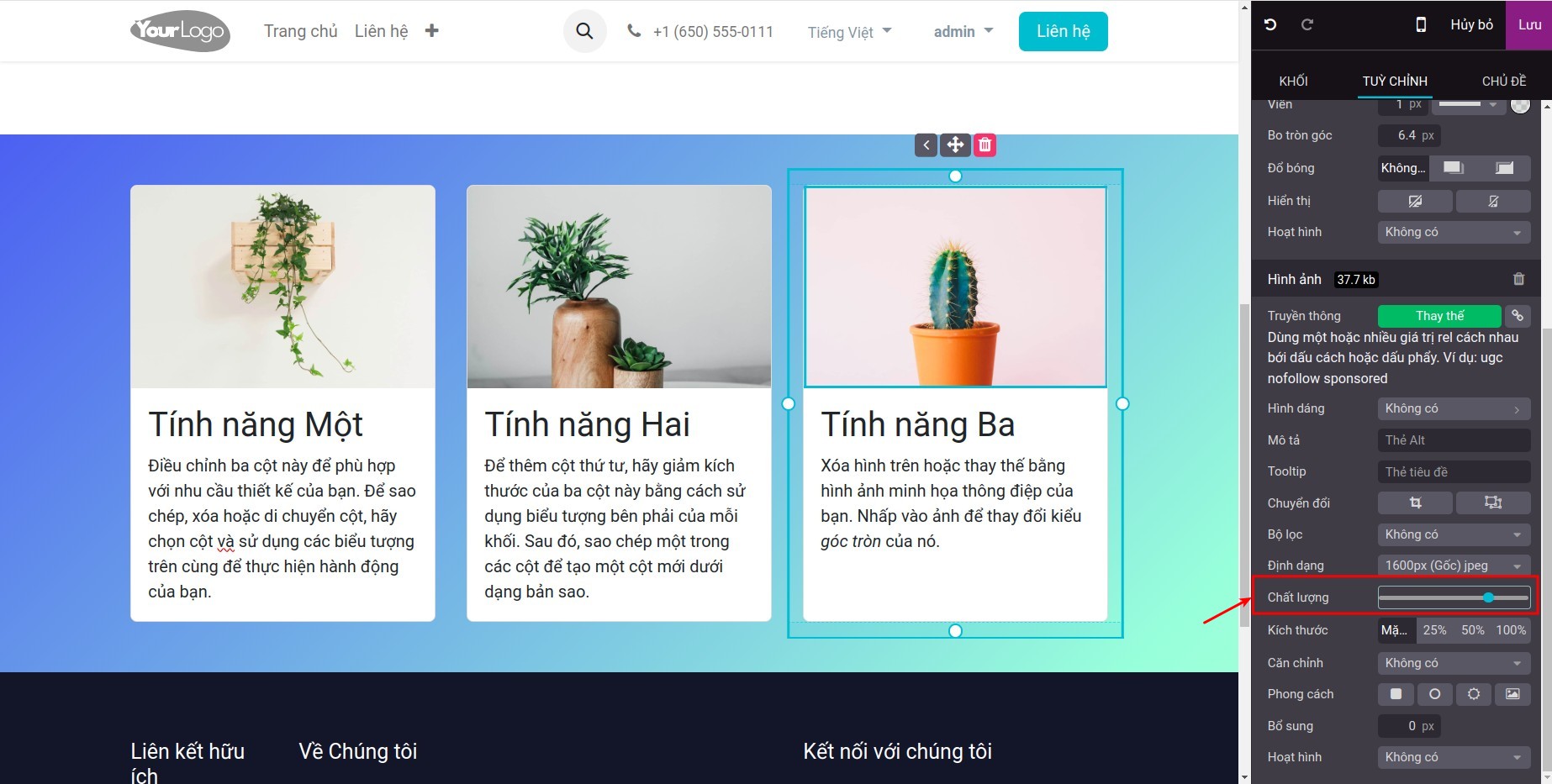The width and height of the screenshot is (1552, 784).
Task: Expand the Hình dáng shape selector
Action: tap(1454, 408)
